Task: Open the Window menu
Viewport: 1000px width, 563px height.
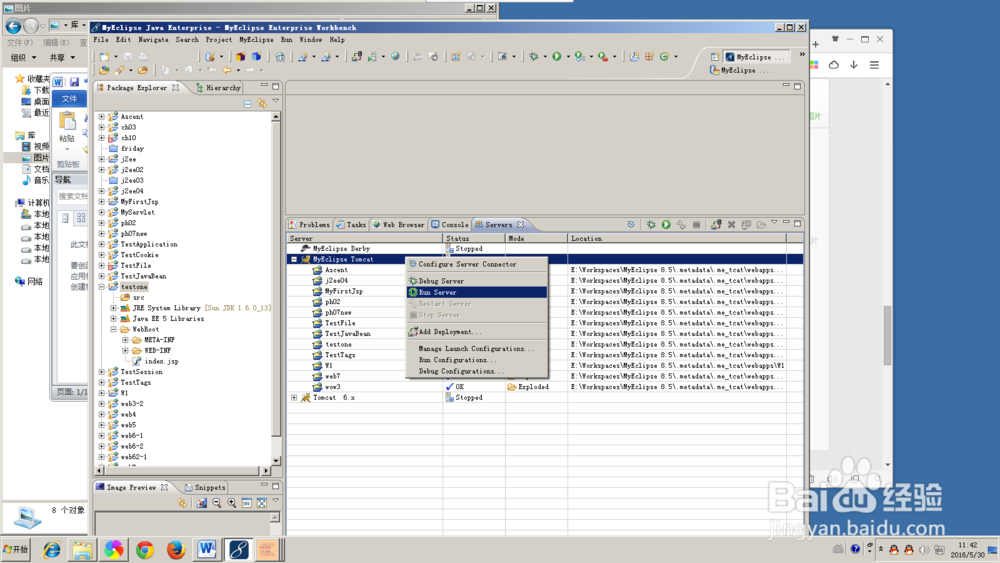Action: [x=311, y=40]
